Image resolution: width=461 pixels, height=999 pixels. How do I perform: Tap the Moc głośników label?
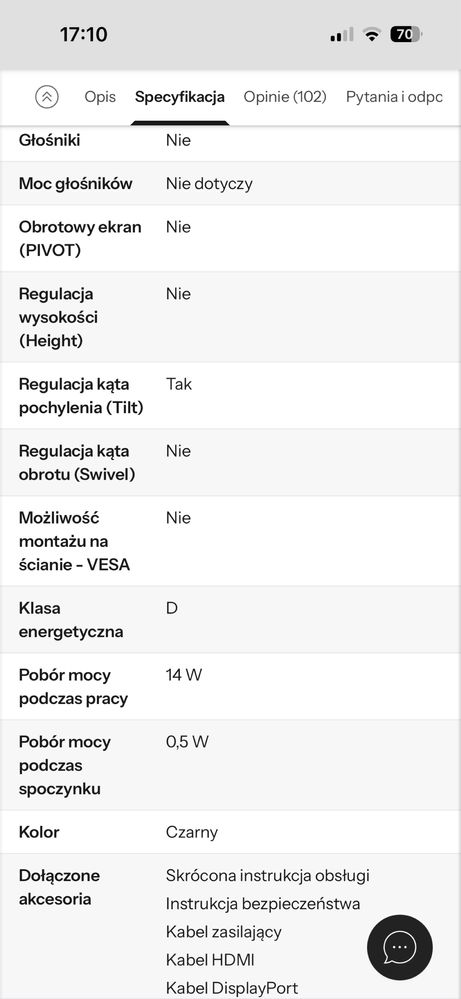click(x=76, y=183)
